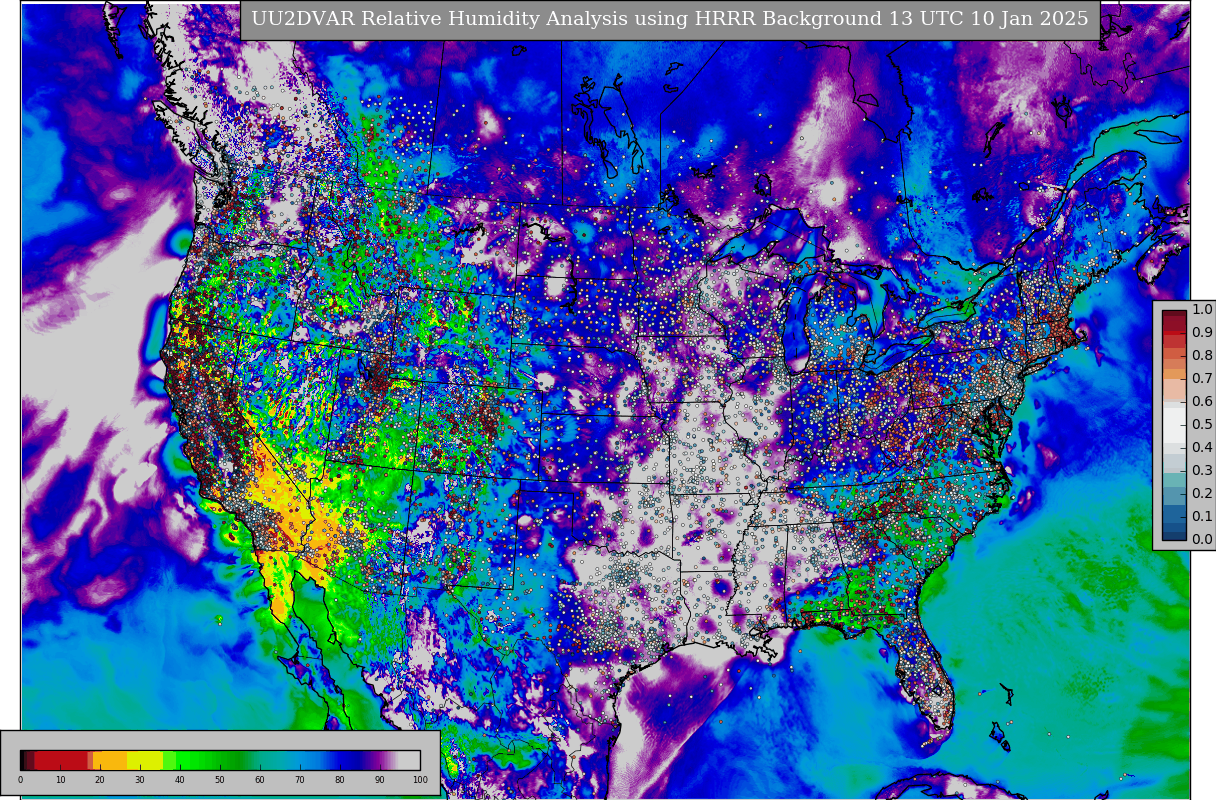
Task: Click the '0.5' label on right colorbar
Action: pos(1202,425)
